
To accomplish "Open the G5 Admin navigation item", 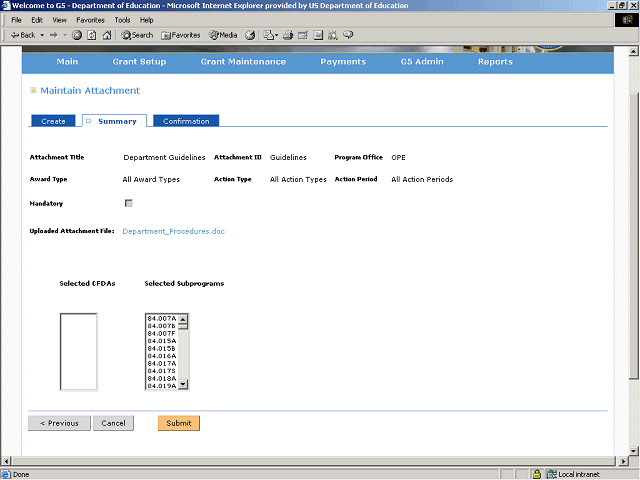I will point(422,62).
